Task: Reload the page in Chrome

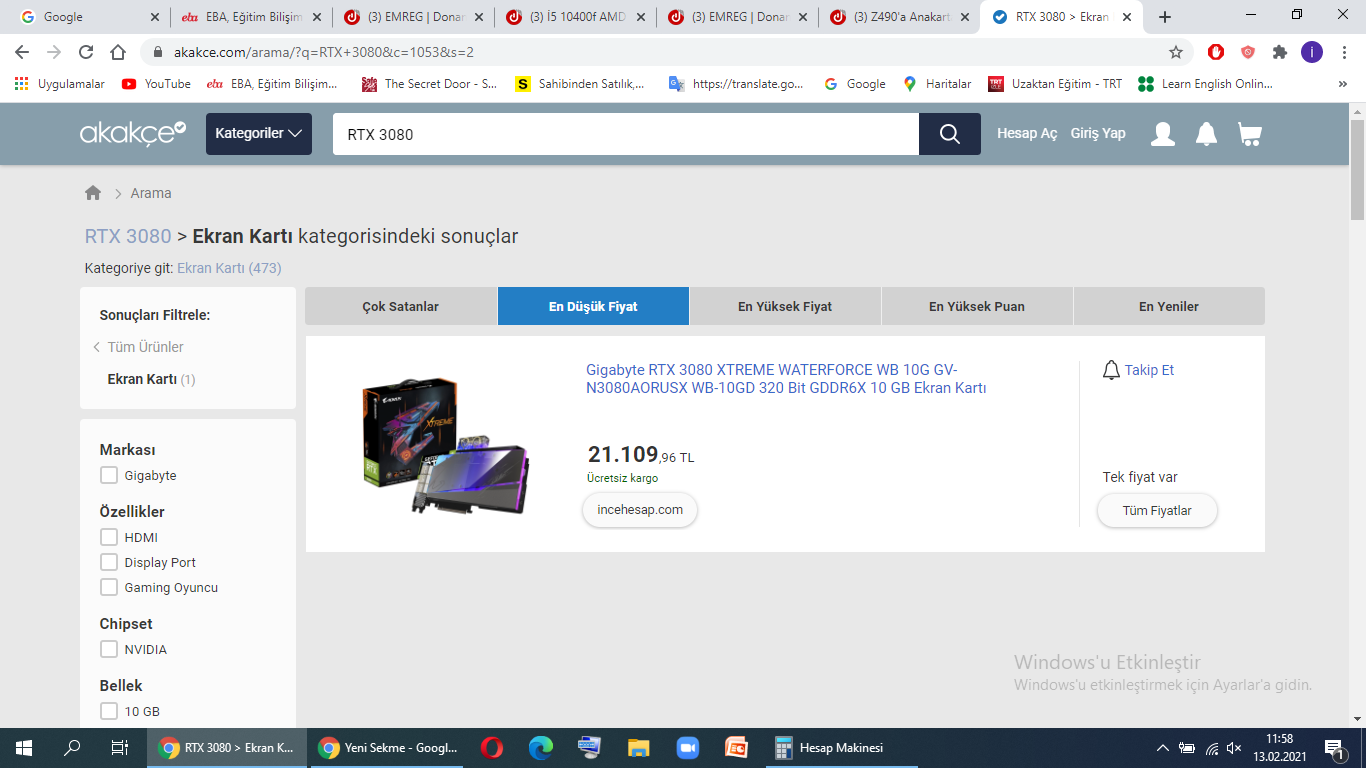Action: [86, 52]
